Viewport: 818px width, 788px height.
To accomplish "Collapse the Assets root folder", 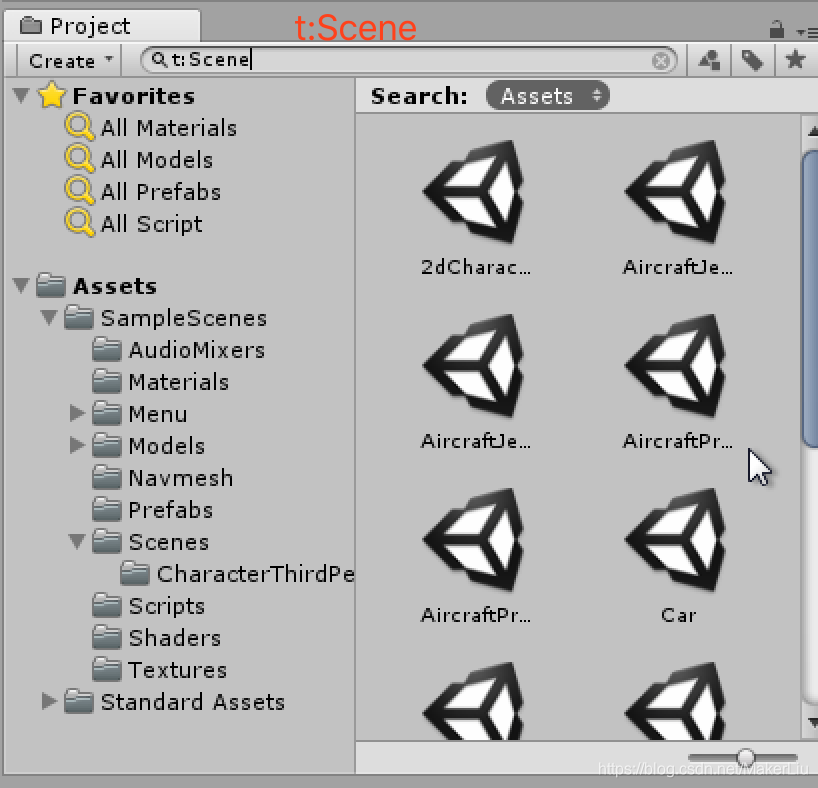I will [21, 285].
